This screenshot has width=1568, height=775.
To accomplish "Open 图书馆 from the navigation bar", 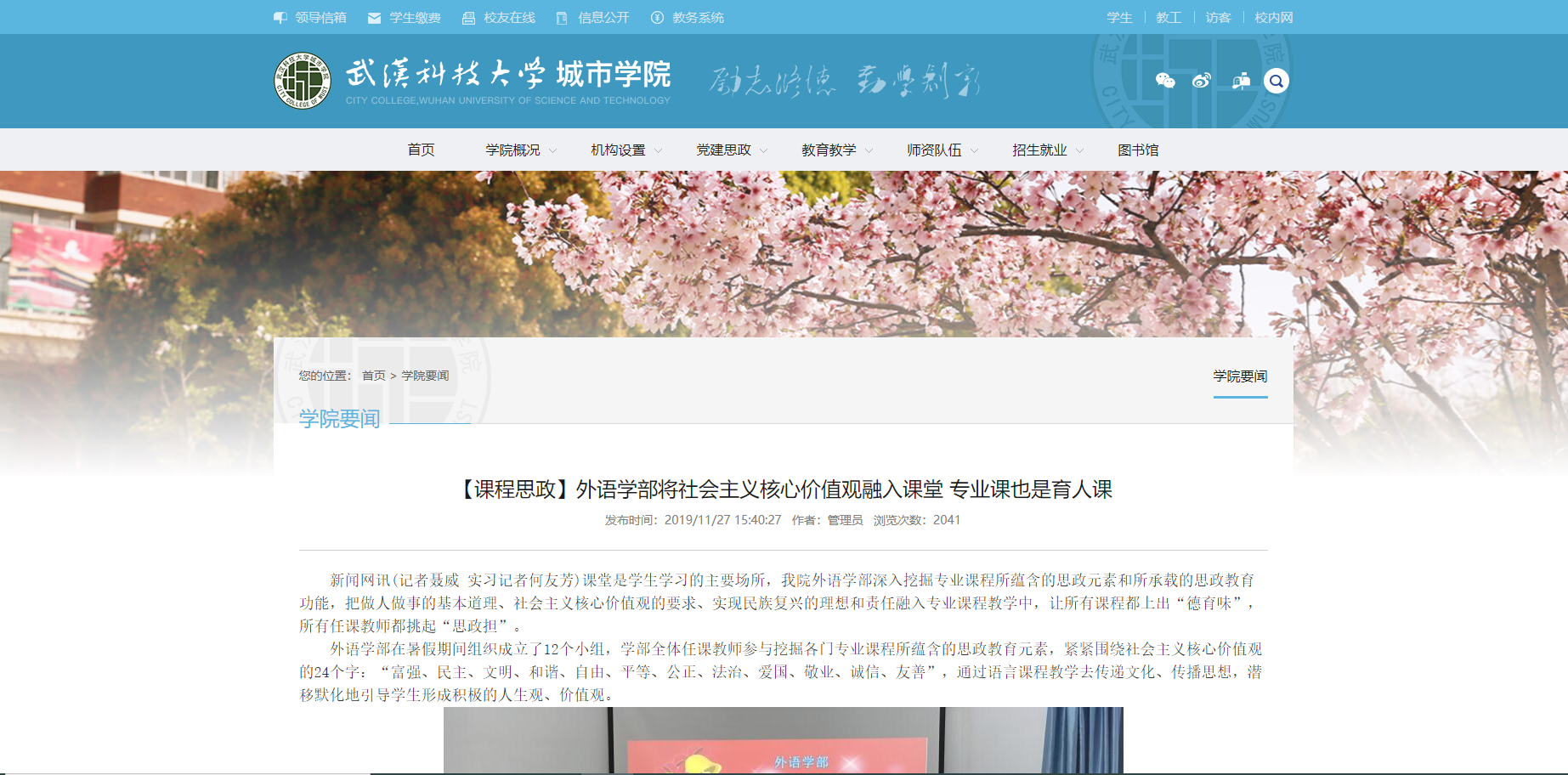I will pos(1138,150).
